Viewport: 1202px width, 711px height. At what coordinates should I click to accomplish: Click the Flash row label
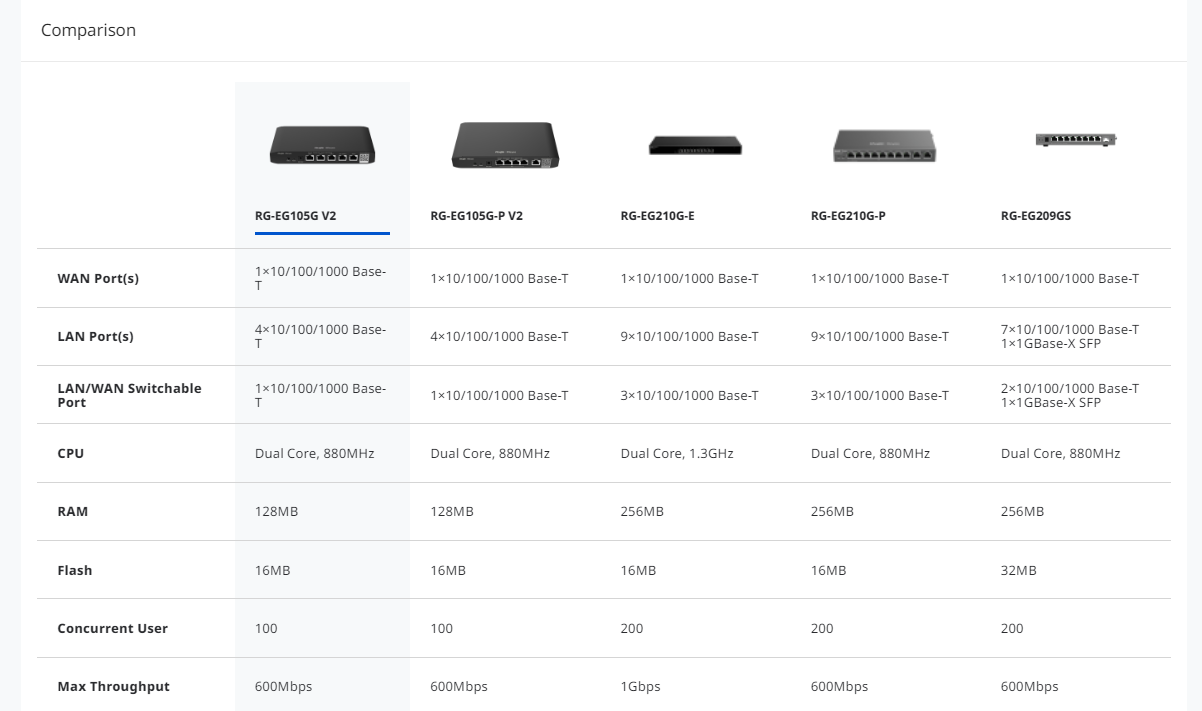point(75,570)
